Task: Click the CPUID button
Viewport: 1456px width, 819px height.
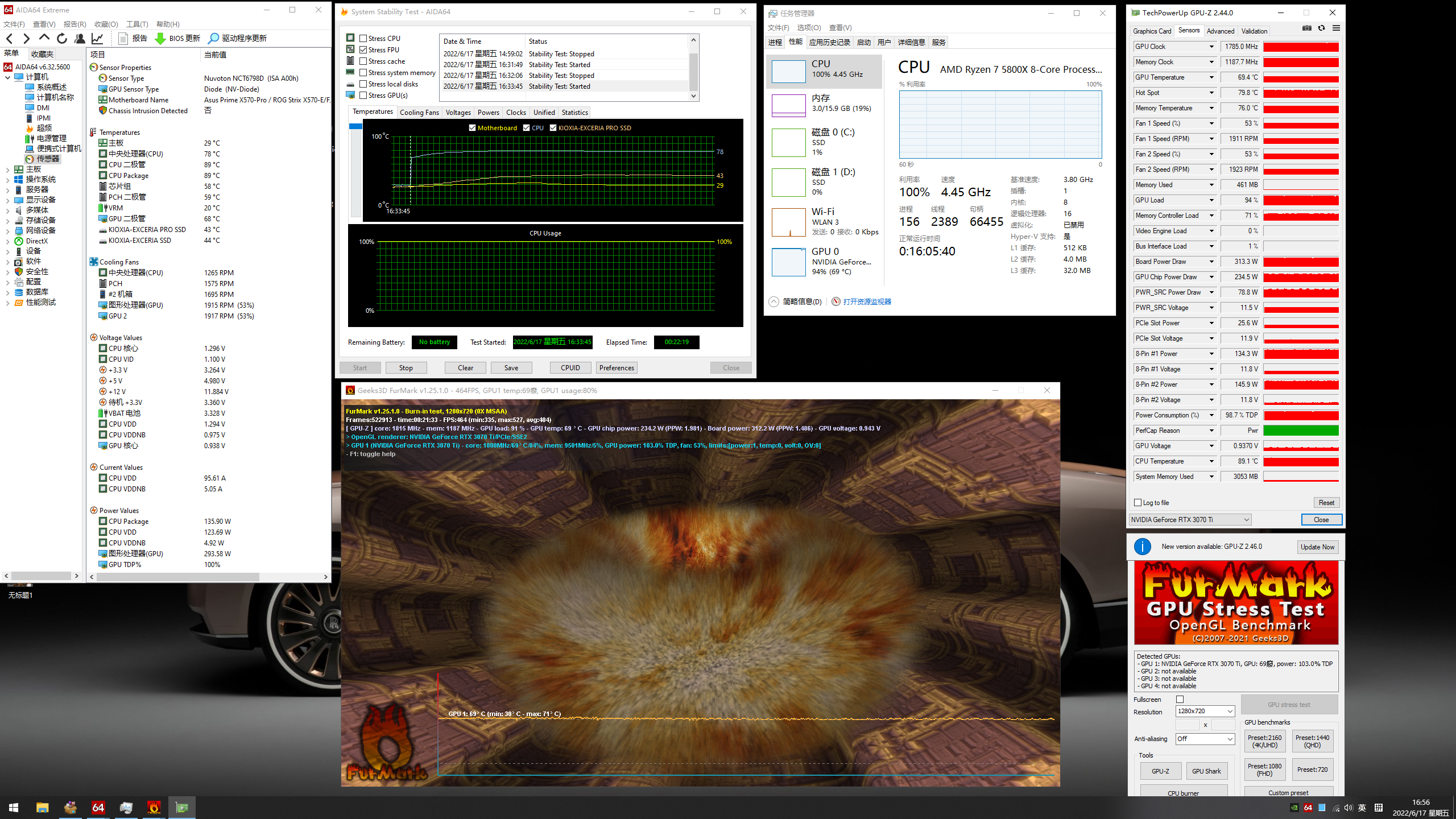Action: coord(570,367)
